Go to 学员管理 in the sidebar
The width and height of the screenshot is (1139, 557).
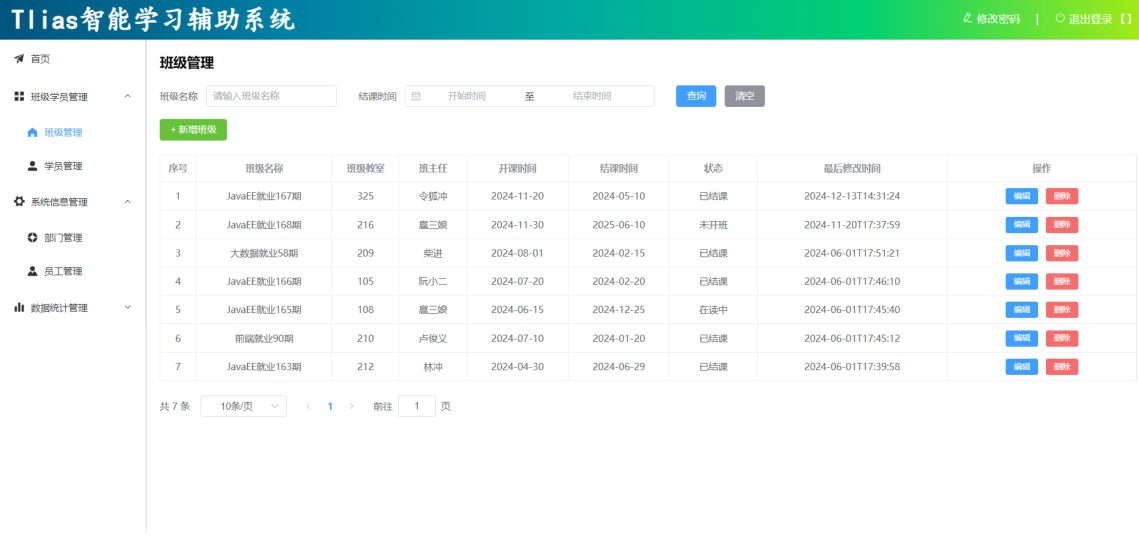(63, 166)
